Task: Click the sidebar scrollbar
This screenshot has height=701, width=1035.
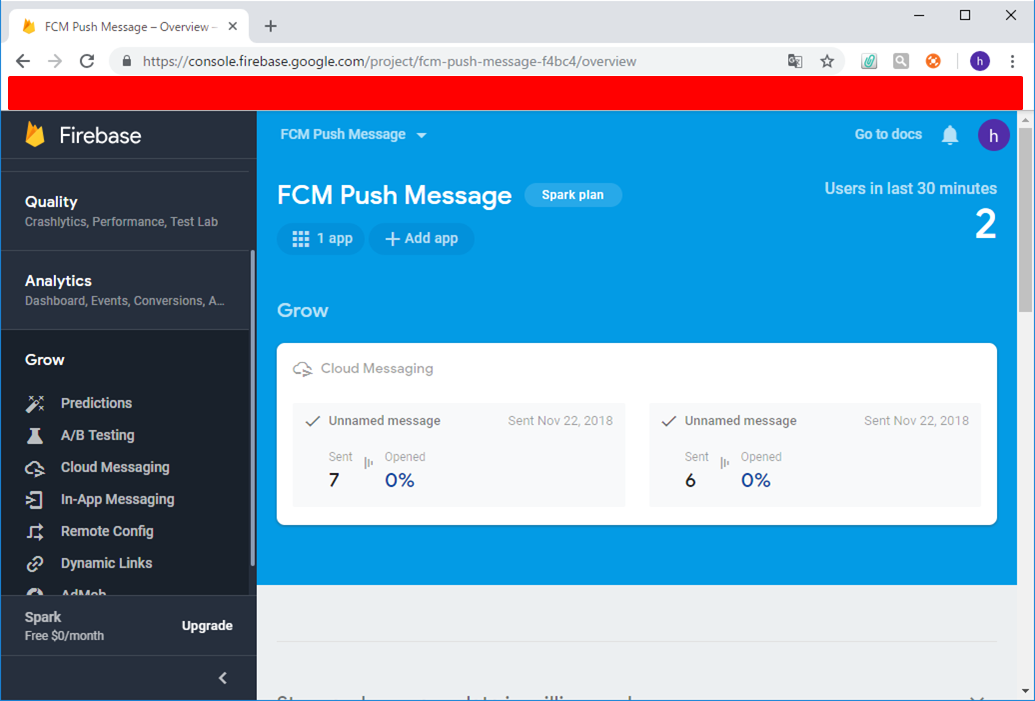Action: tap(252, 408)
